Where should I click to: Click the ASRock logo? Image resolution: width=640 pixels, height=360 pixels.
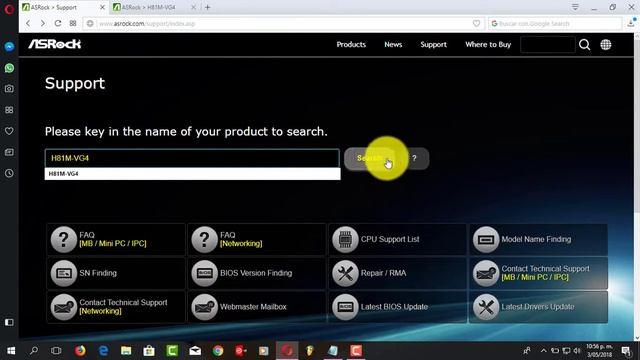click(x=55, y=44)
